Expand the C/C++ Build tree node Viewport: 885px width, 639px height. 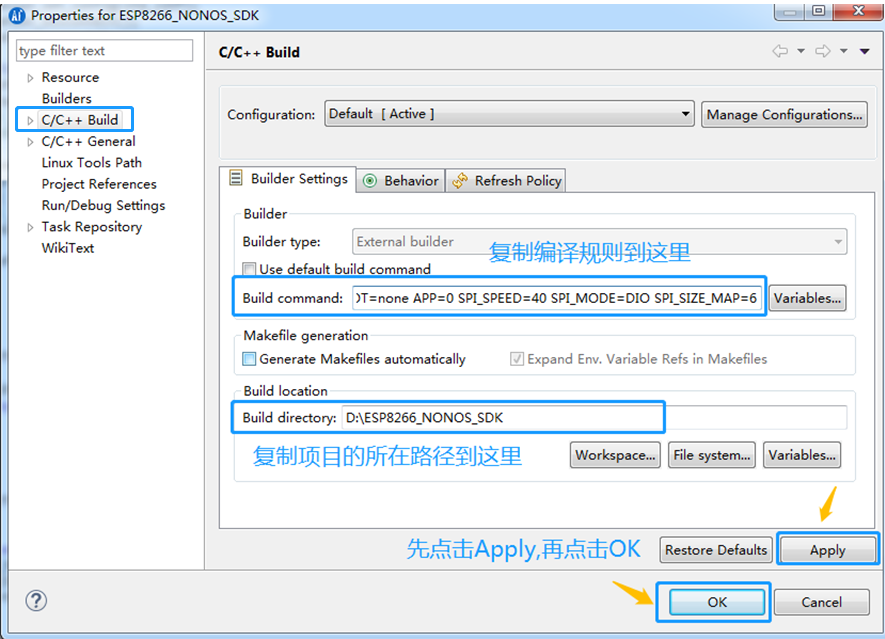tap(30, 120)
